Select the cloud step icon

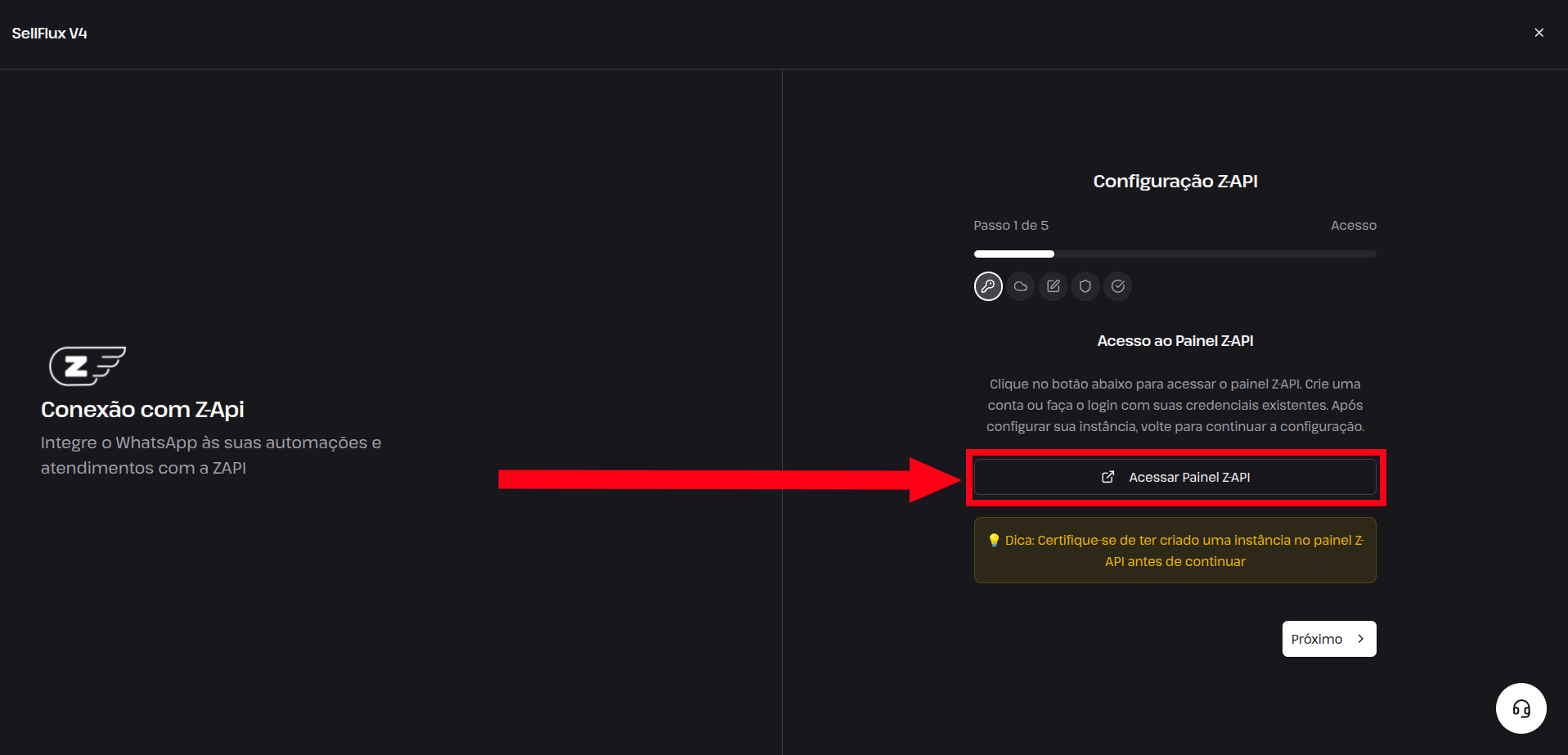click(1021, 286)
